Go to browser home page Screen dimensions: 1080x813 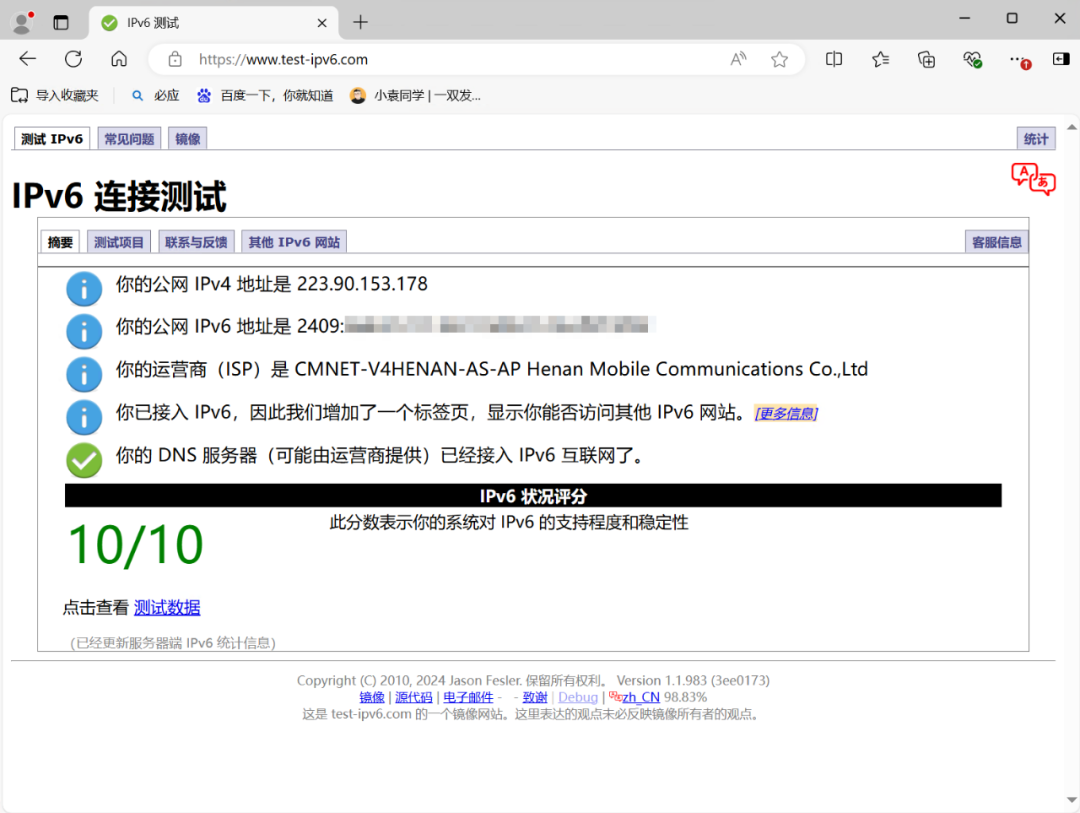click(x=119, y=59)
